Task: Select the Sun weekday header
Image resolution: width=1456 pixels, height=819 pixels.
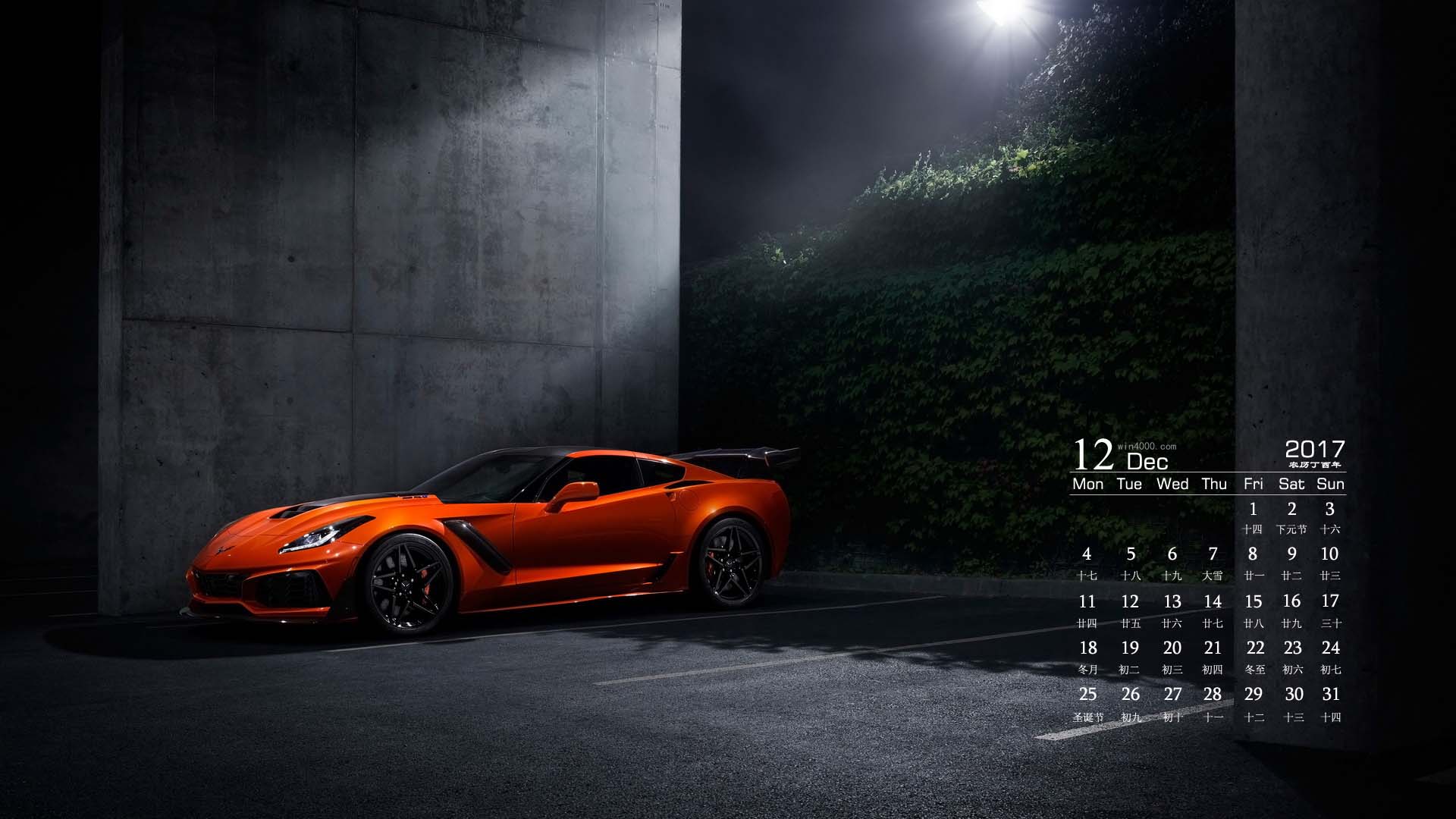Action: [x=1330, y=484]
